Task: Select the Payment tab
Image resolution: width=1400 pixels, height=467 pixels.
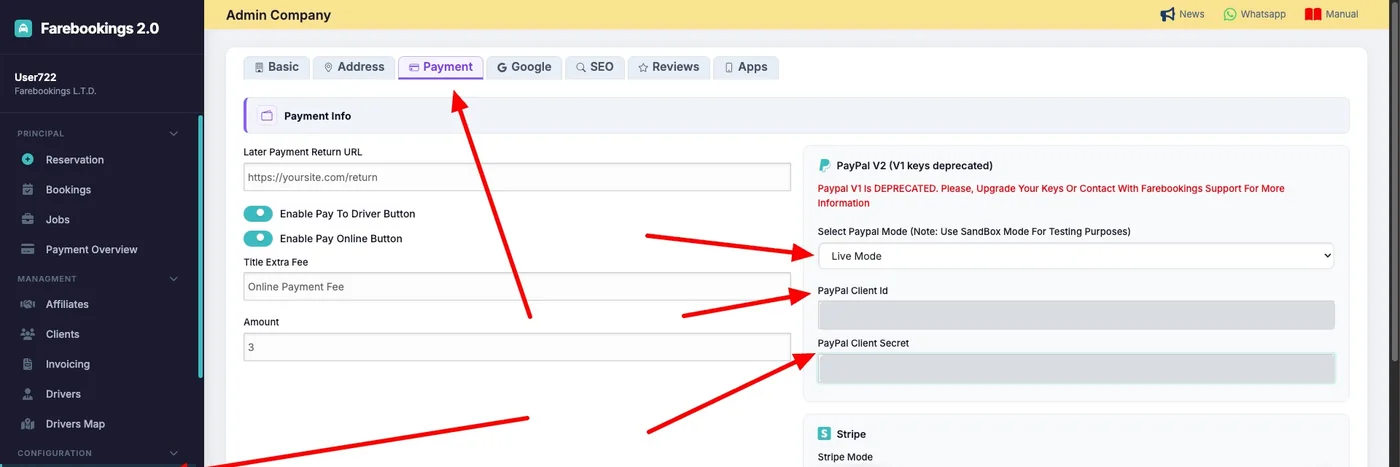Action: point(441,67)
